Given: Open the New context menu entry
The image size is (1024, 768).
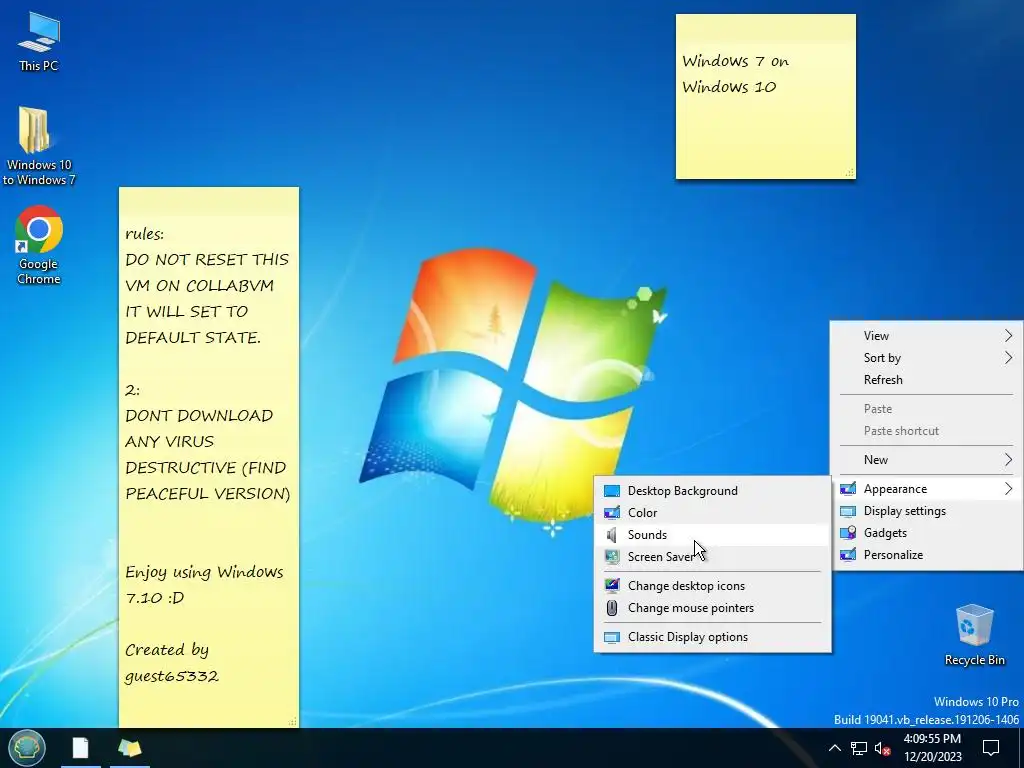Looking at the screenshot, I should coord(927,460).
